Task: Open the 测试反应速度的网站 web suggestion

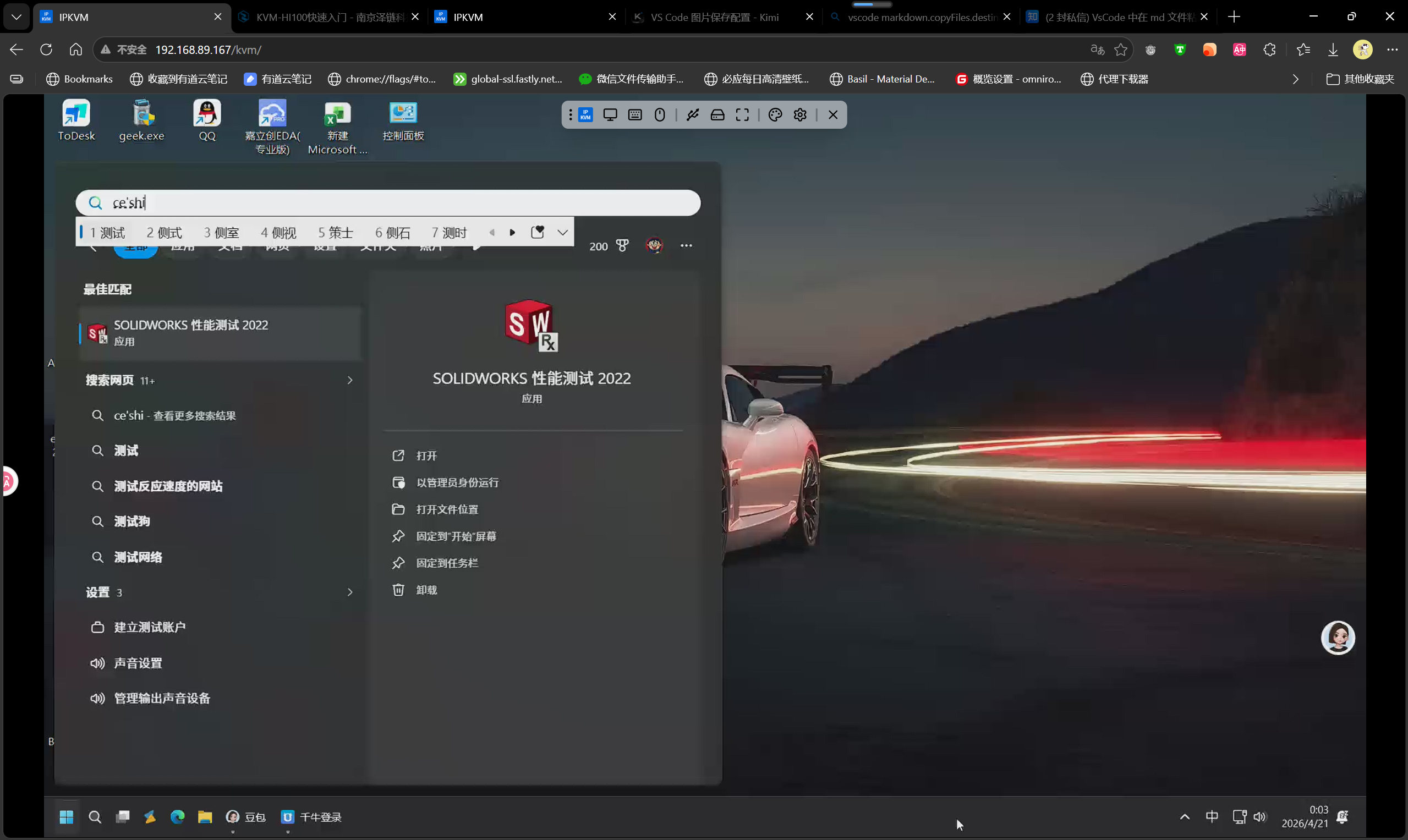Action: 168,486
